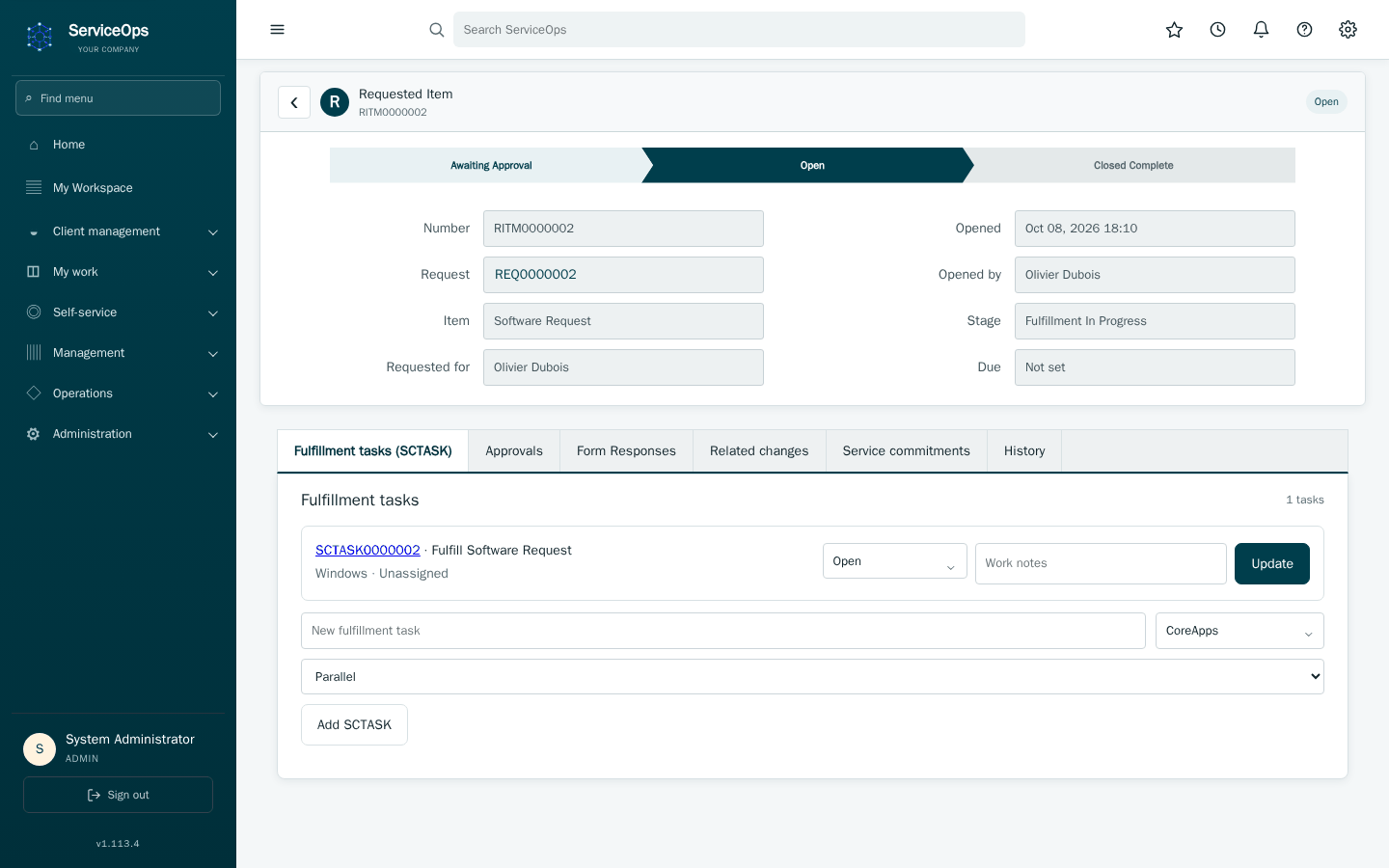Click the Item field Software Request

pyautogui.click(x=623, y=321)
